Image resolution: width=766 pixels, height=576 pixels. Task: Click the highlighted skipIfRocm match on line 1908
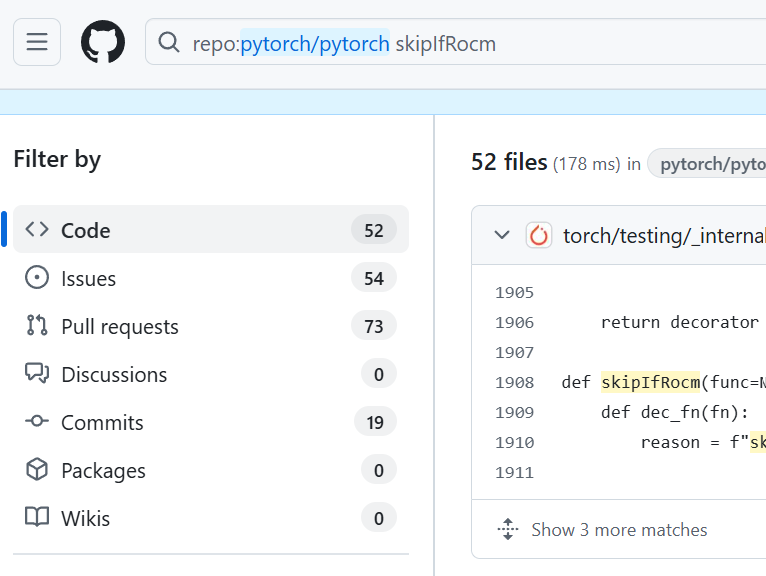coord(650,382)
